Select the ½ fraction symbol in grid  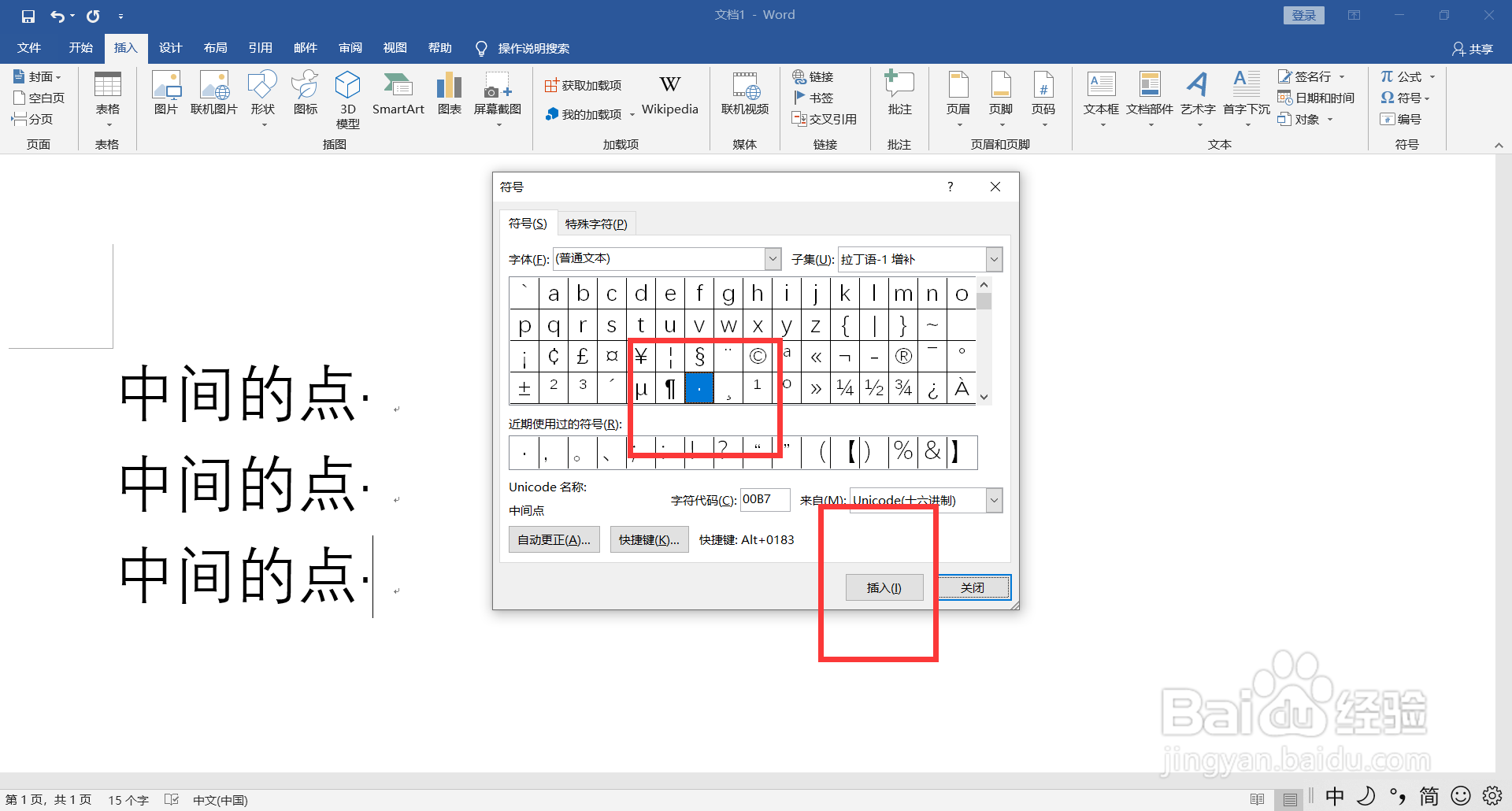click(874, 387)
